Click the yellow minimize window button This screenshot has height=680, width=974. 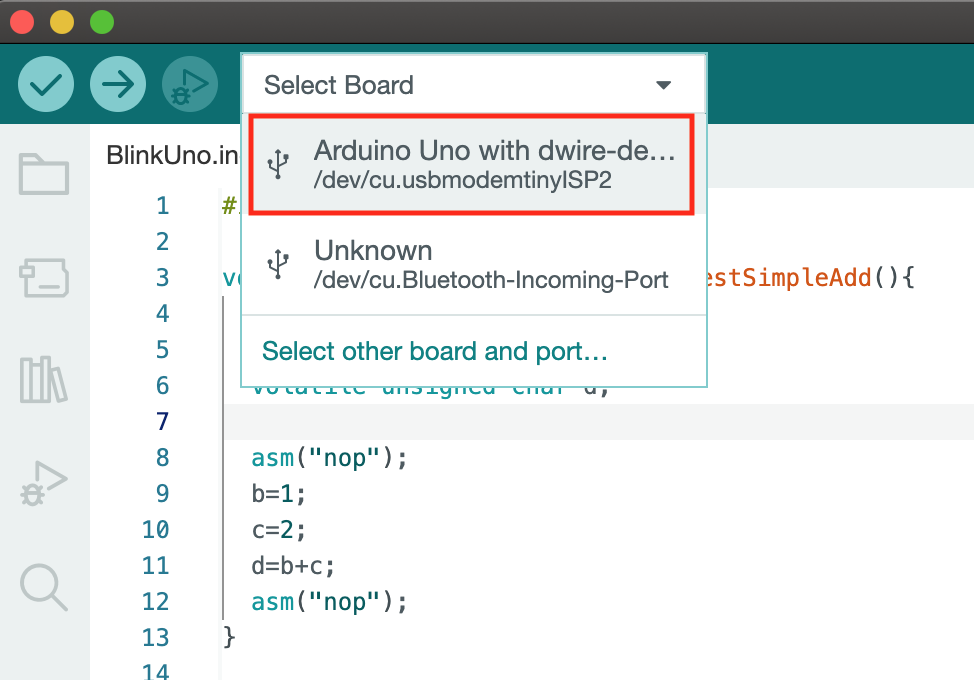[62, 22]
